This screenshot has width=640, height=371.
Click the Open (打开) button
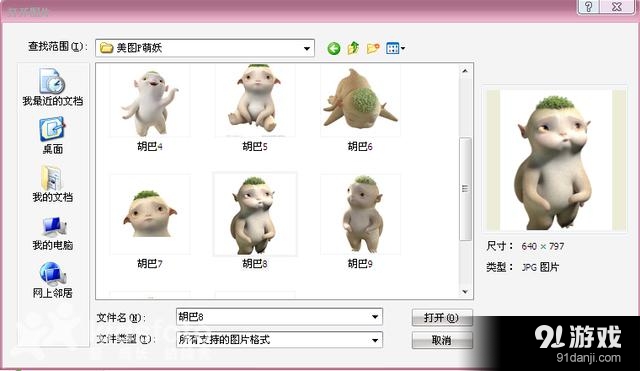442,318
